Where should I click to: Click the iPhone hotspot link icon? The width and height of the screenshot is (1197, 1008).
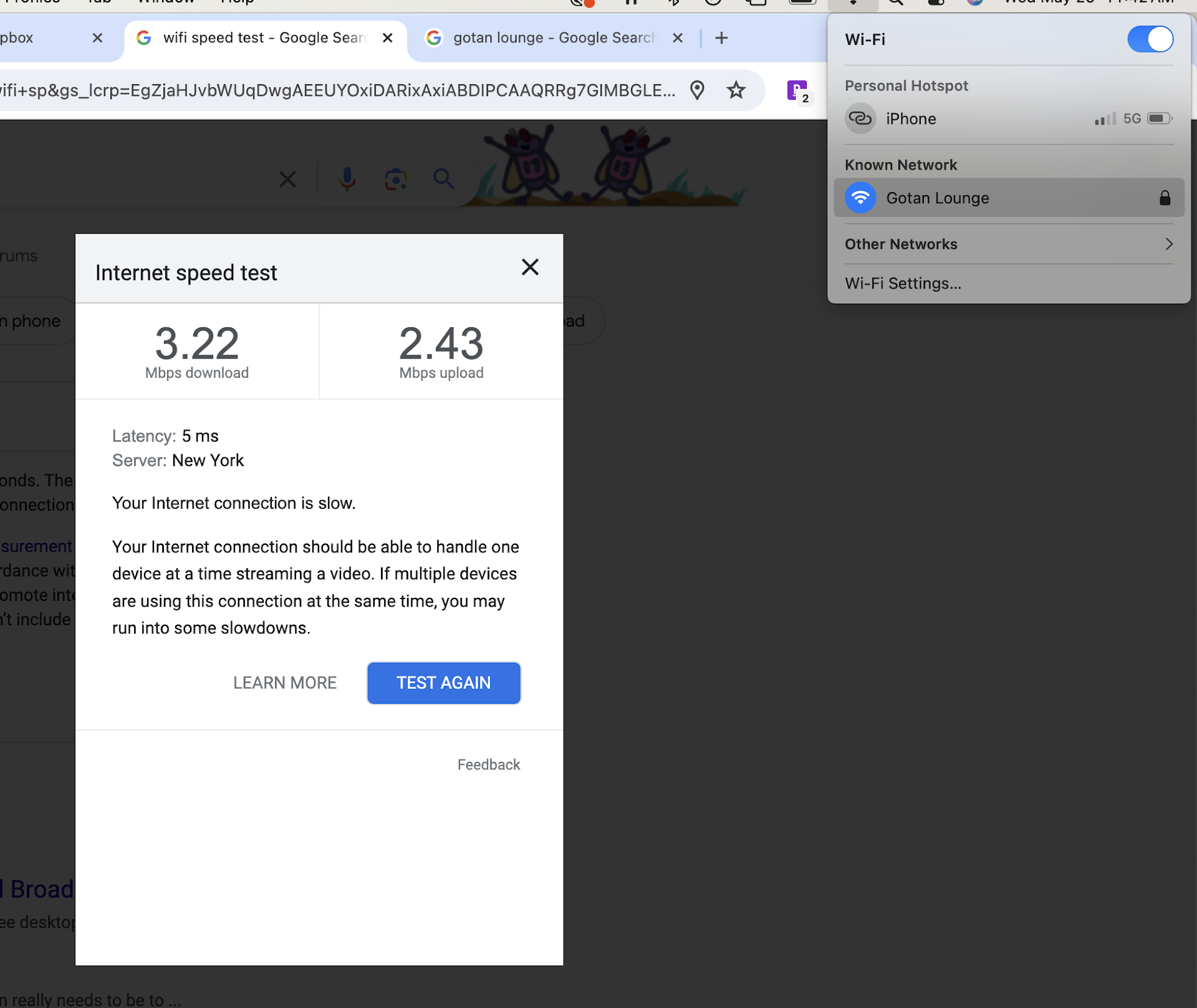(860, 118)
